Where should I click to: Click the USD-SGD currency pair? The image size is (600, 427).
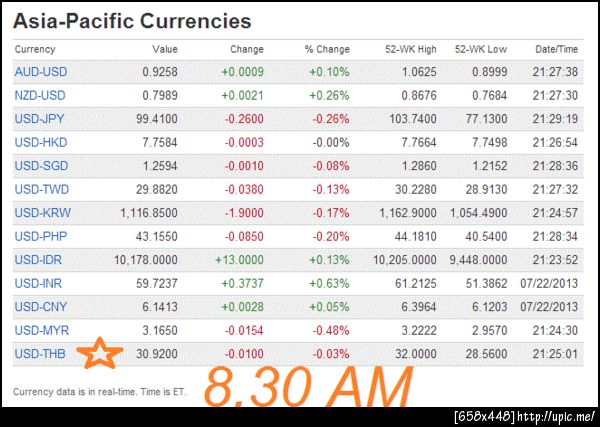point(40,166)
